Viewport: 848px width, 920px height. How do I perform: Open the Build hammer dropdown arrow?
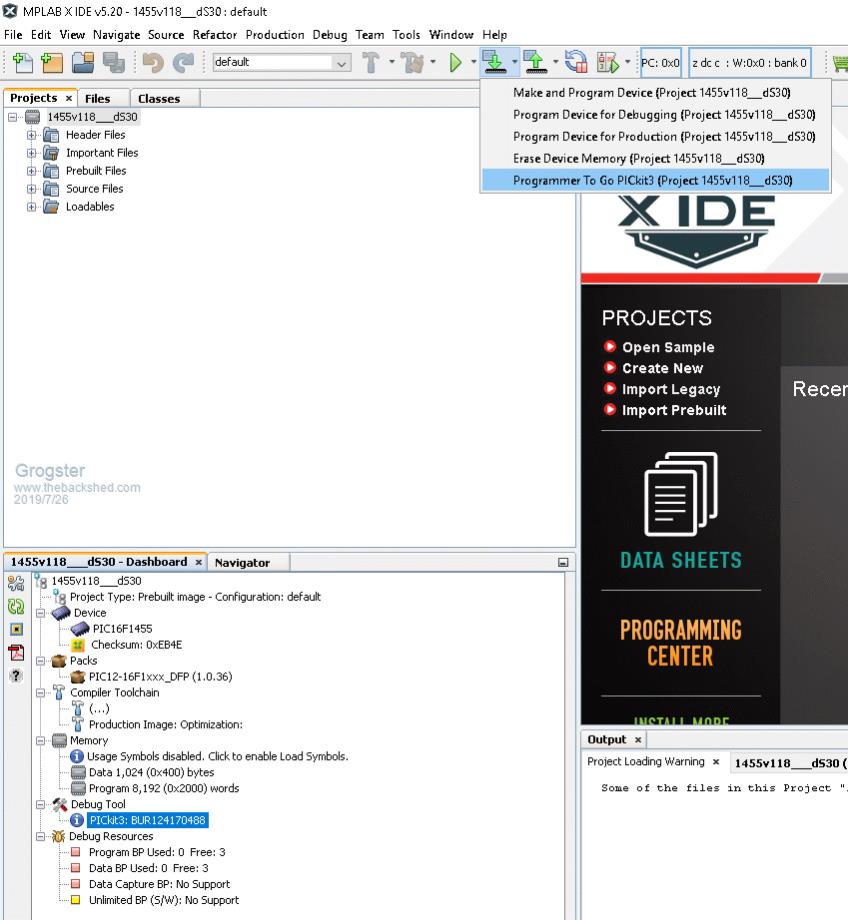pyautogui.click(x=391, y=62)
